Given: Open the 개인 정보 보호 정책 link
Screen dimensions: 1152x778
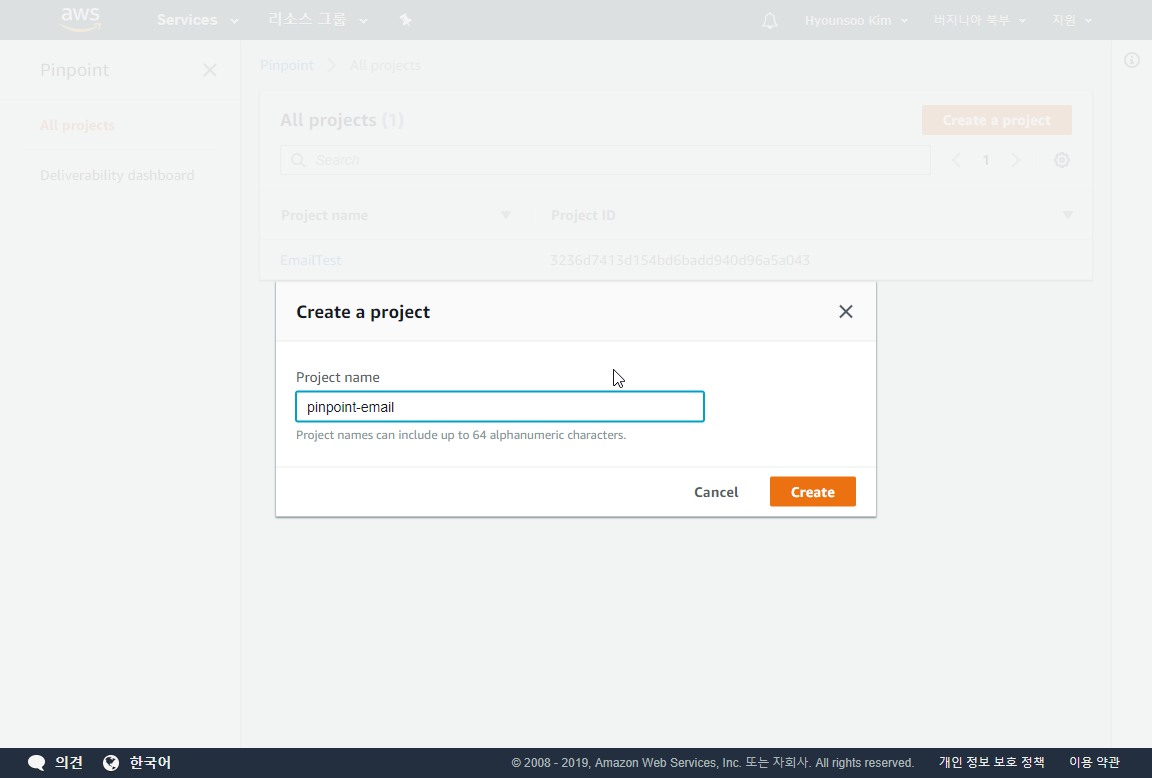Looking at the screenshot, I should (x=991, y=763).
